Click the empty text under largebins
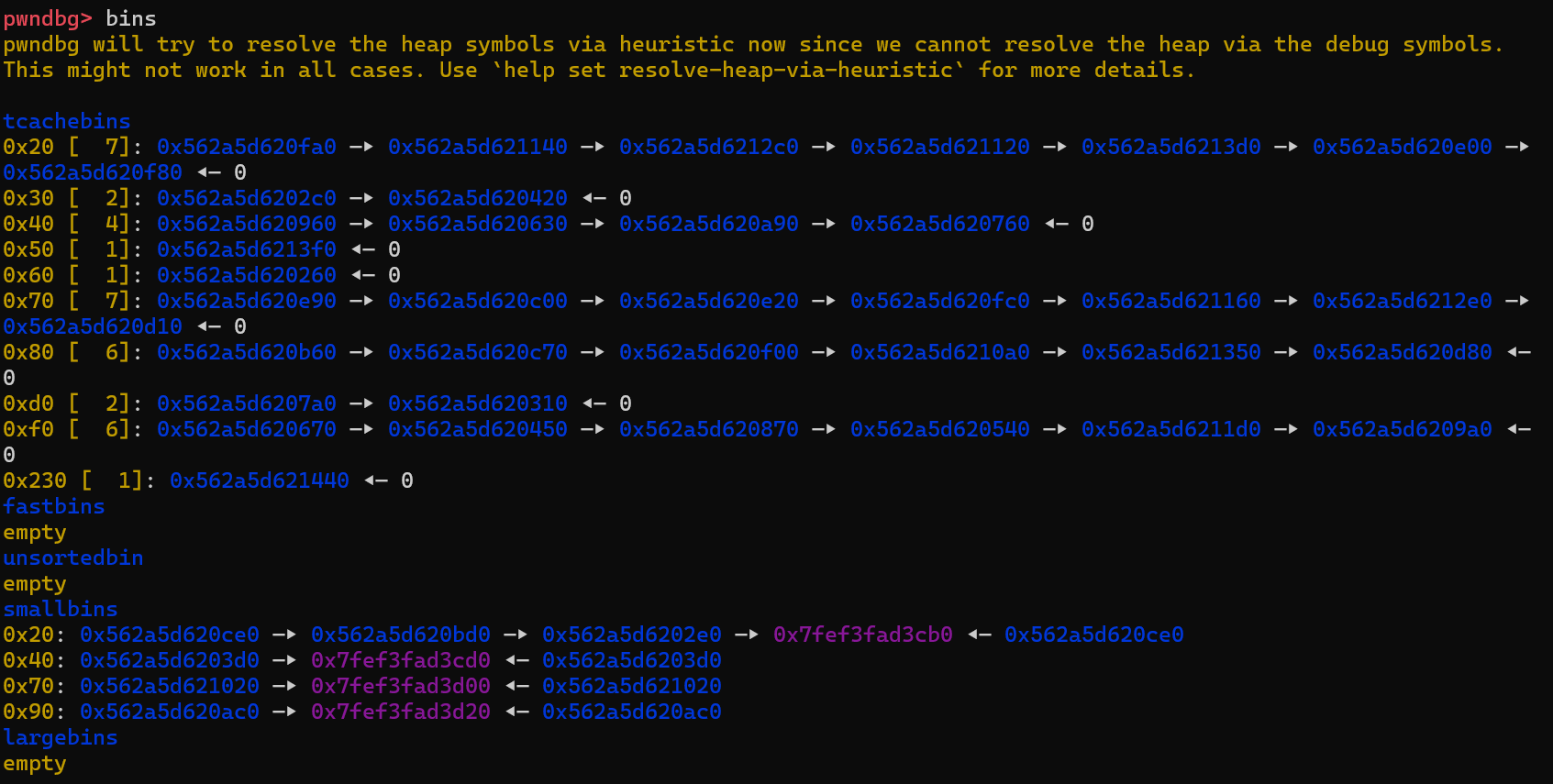The image size is (1553, 784). tap(35, 763)
